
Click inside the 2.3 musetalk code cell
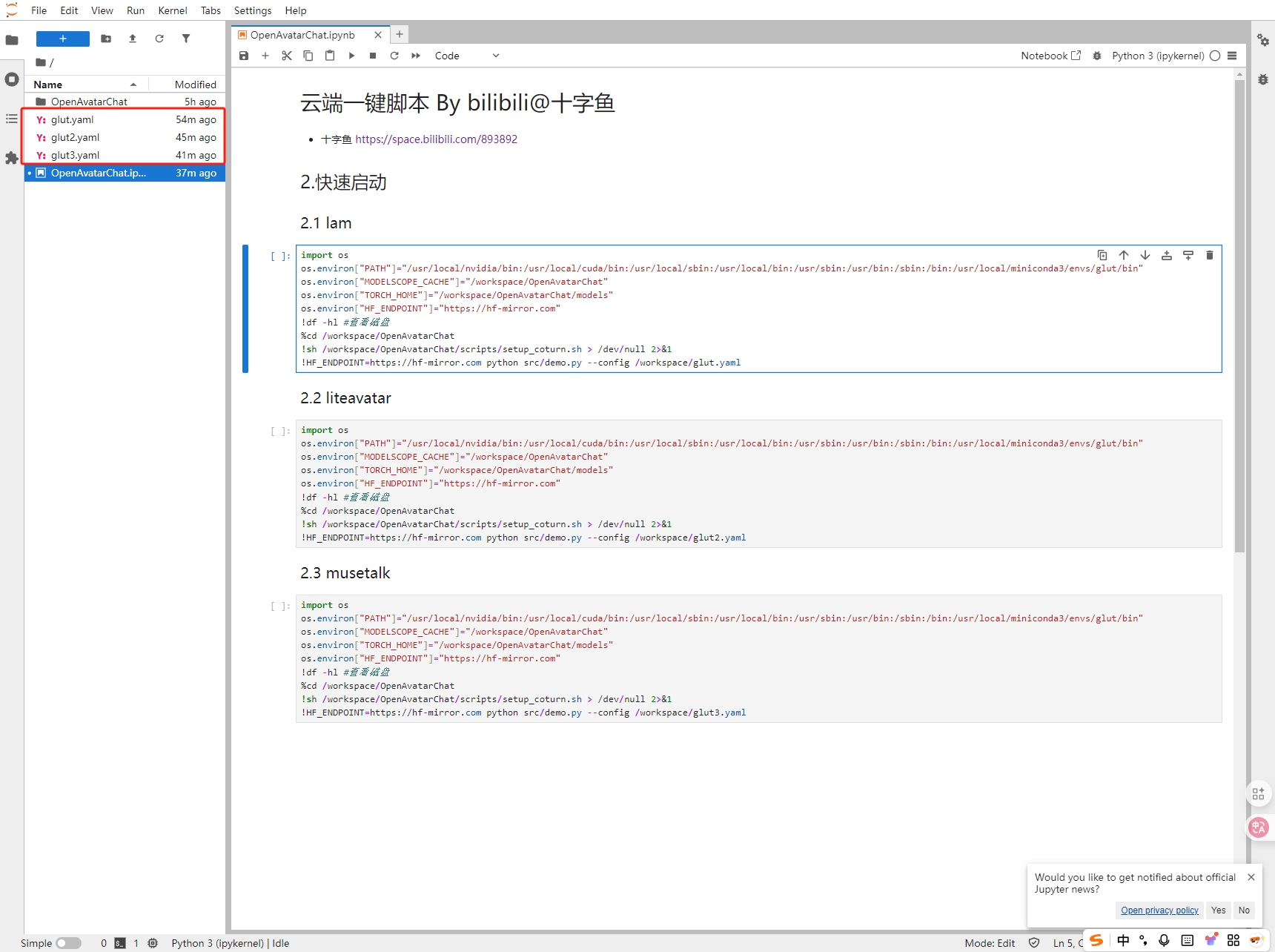point(758,658)
